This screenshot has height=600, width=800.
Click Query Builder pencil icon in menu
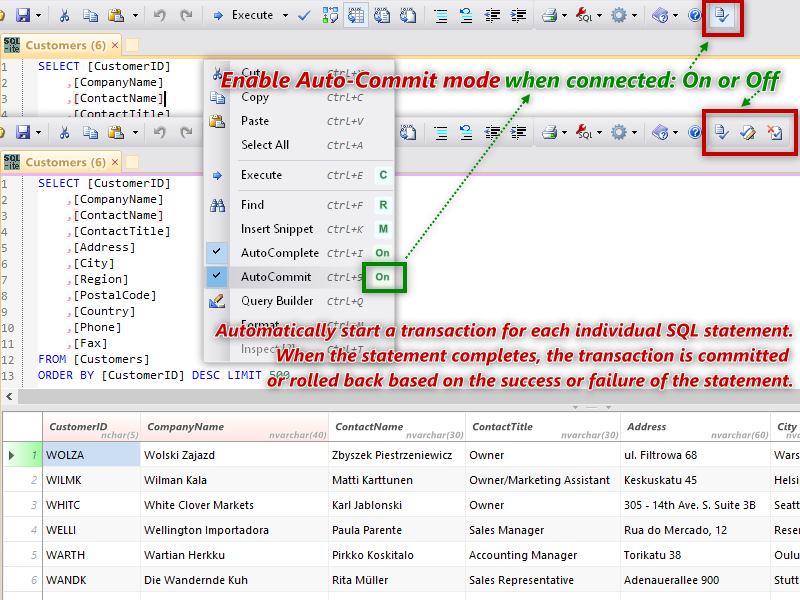(217, 301)
